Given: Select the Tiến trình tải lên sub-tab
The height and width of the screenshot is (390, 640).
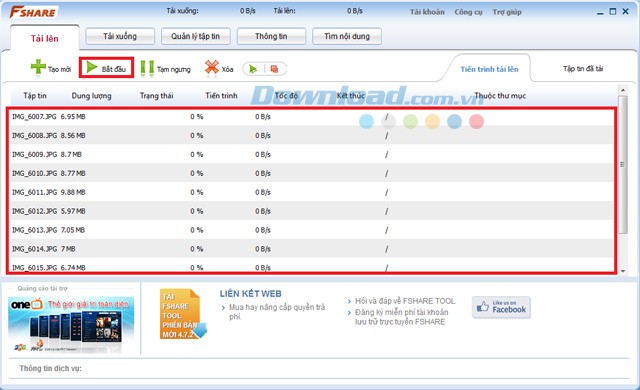Looking at the screenshot, I should (489, 69).
